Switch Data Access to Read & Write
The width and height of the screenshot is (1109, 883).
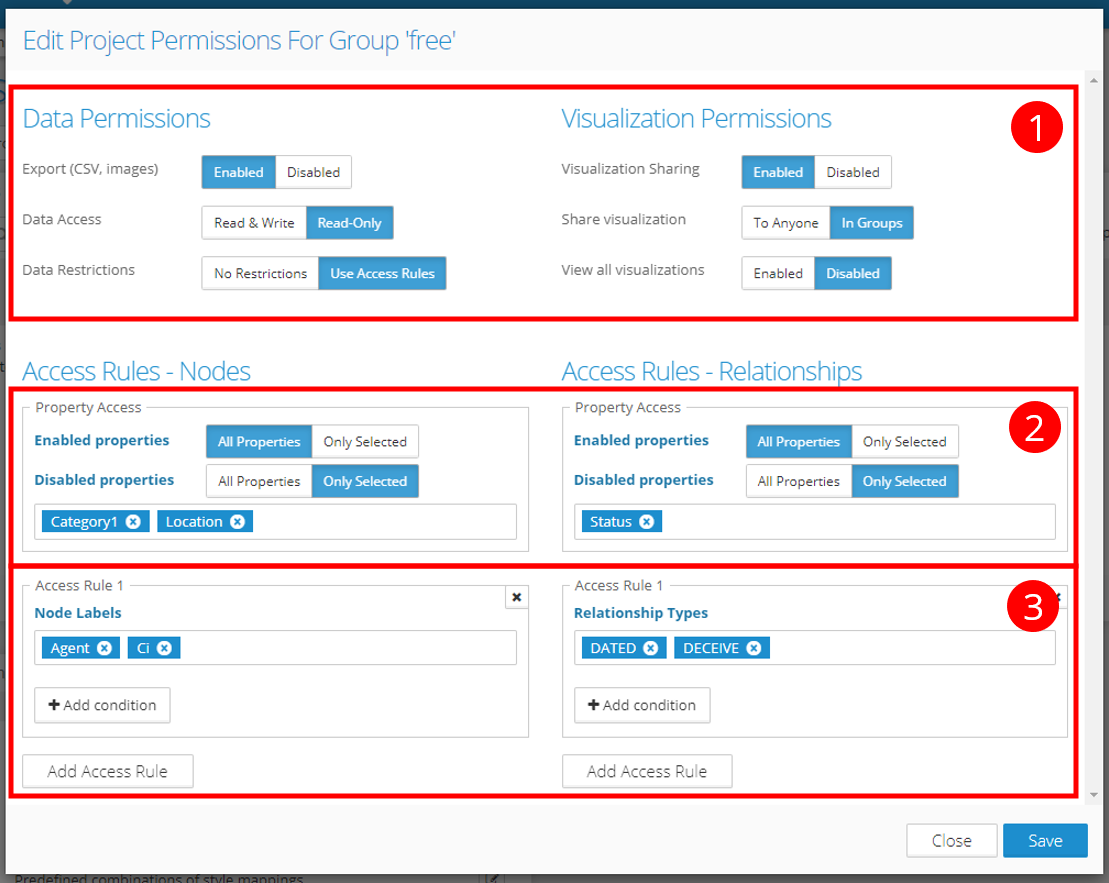pos(254,223)
